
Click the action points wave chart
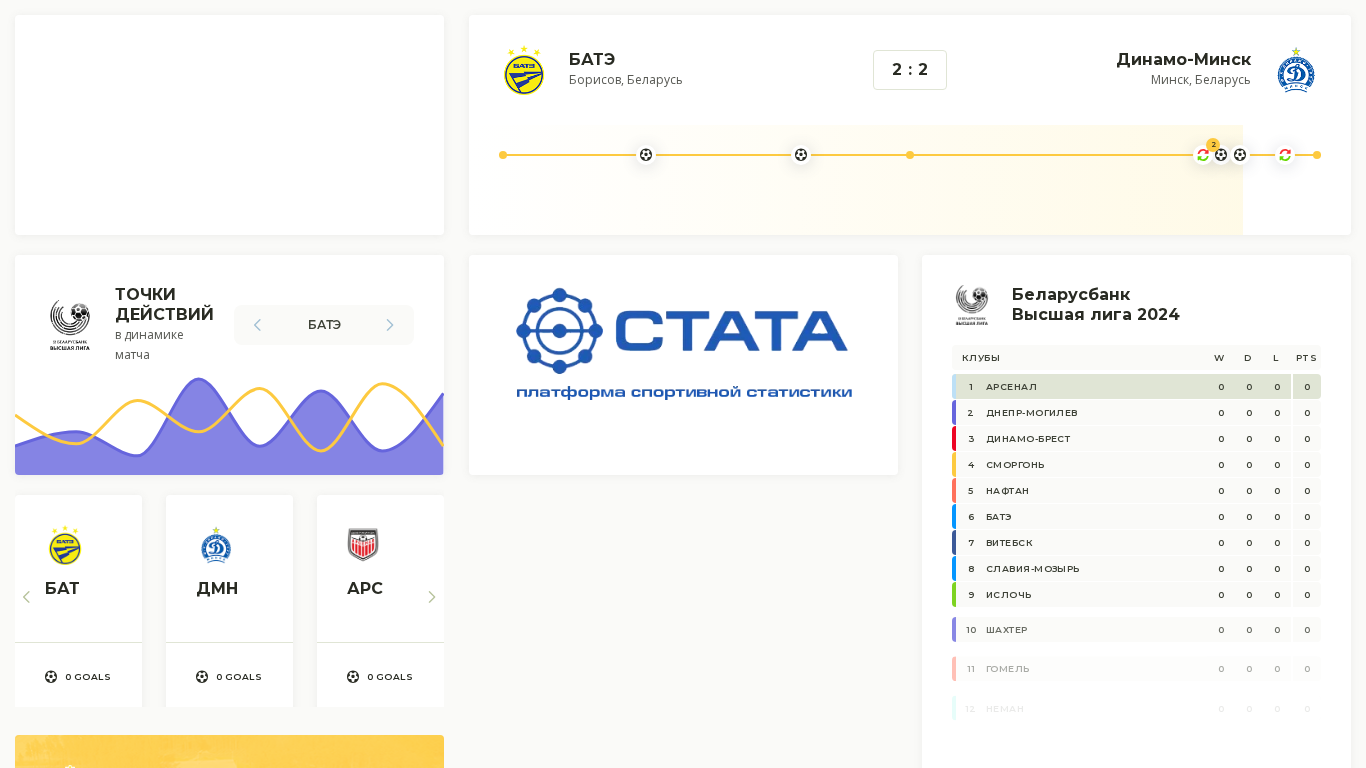229,426
